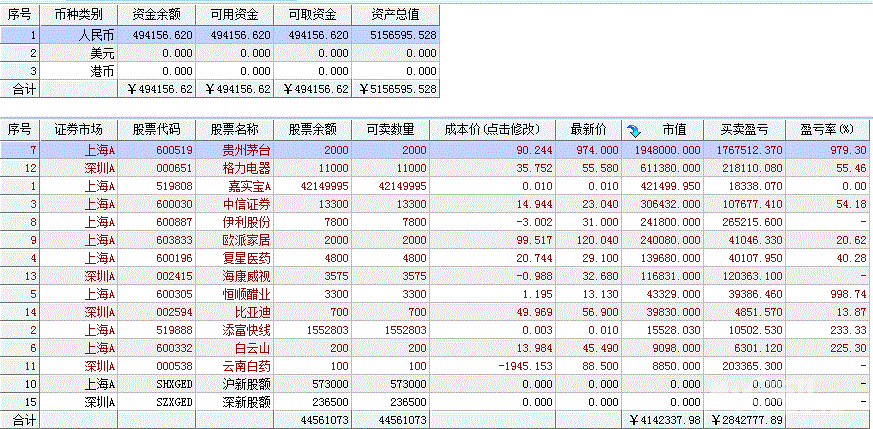Click the 币种类别 column header

pos(79,14)
